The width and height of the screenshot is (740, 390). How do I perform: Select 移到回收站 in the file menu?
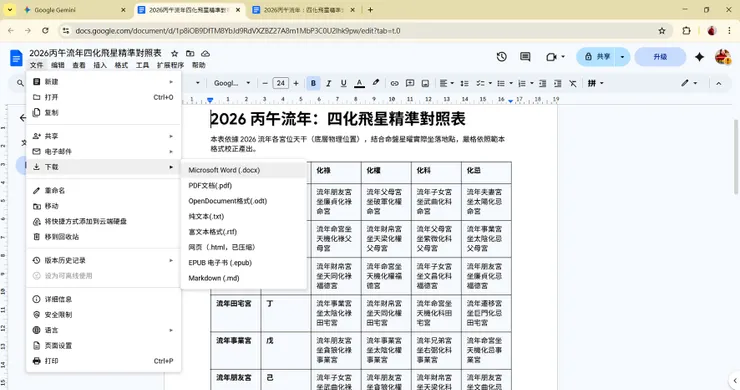(x=103, y=237)
